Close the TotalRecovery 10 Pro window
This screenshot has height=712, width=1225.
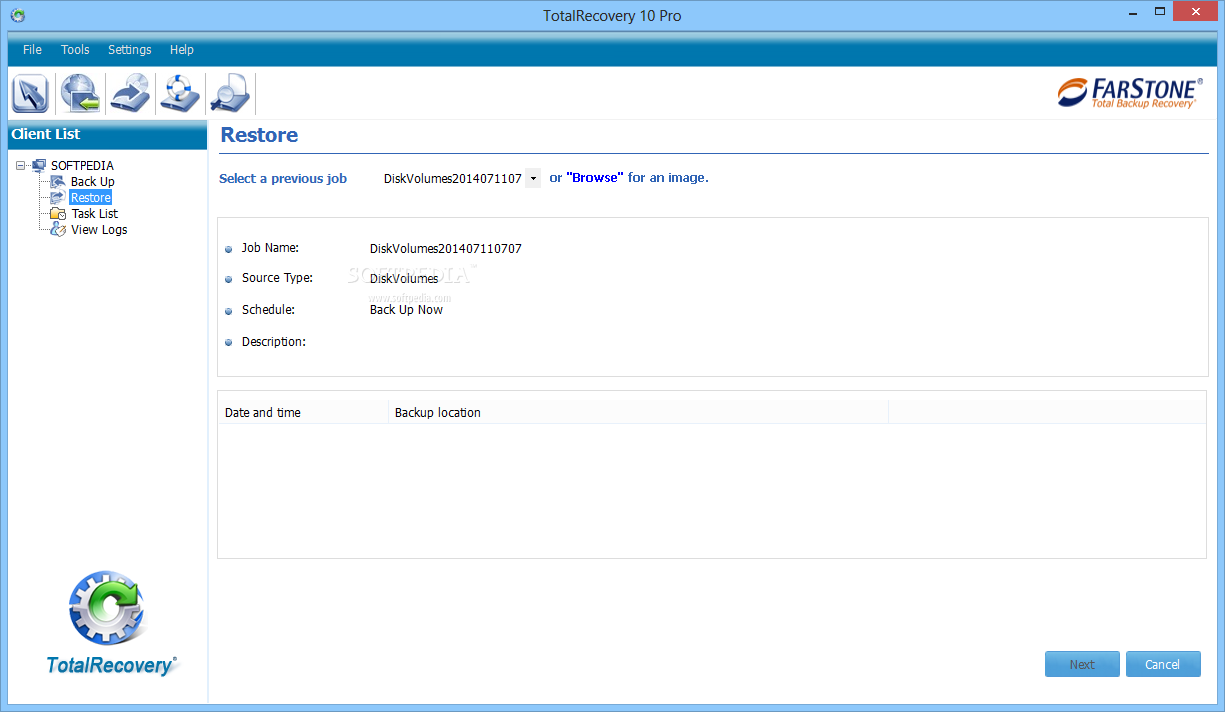[1196, 12]
